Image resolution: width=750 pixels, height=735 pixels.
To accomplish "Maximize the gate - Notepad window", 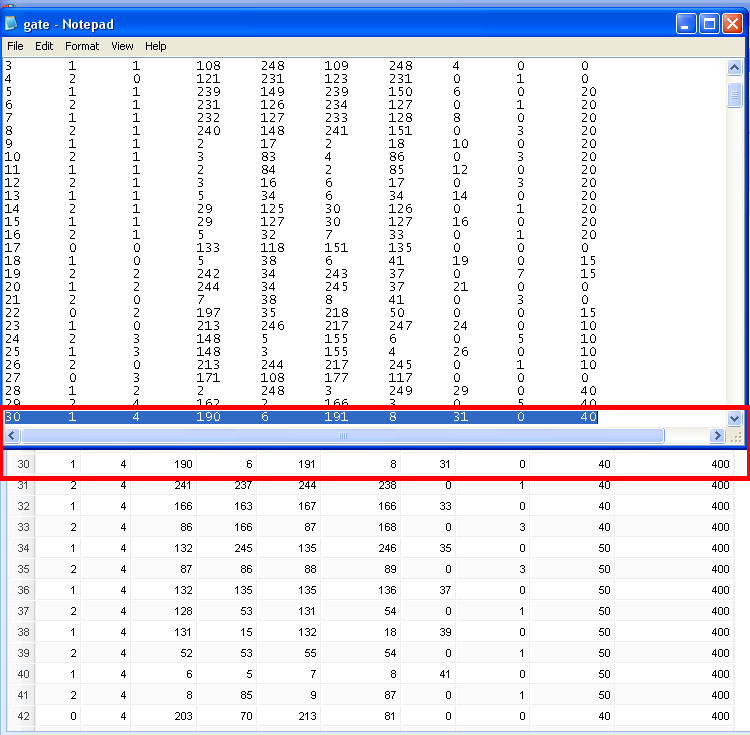I will pos(709,24).
